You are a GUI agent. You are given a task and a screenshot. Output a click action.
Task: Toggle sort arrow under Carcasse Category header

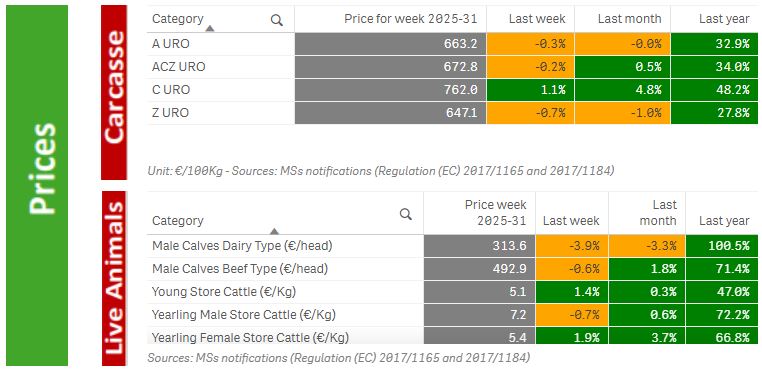pos(209,29)
